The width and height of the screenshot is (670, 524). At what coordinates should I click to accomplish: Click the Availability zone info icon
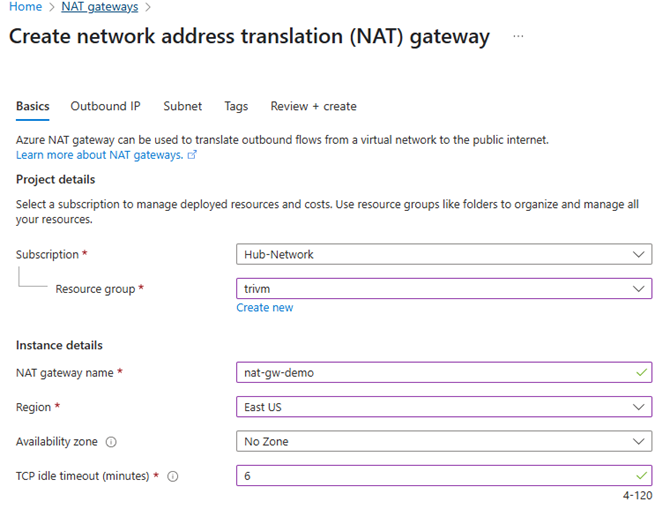pos(111,442)
